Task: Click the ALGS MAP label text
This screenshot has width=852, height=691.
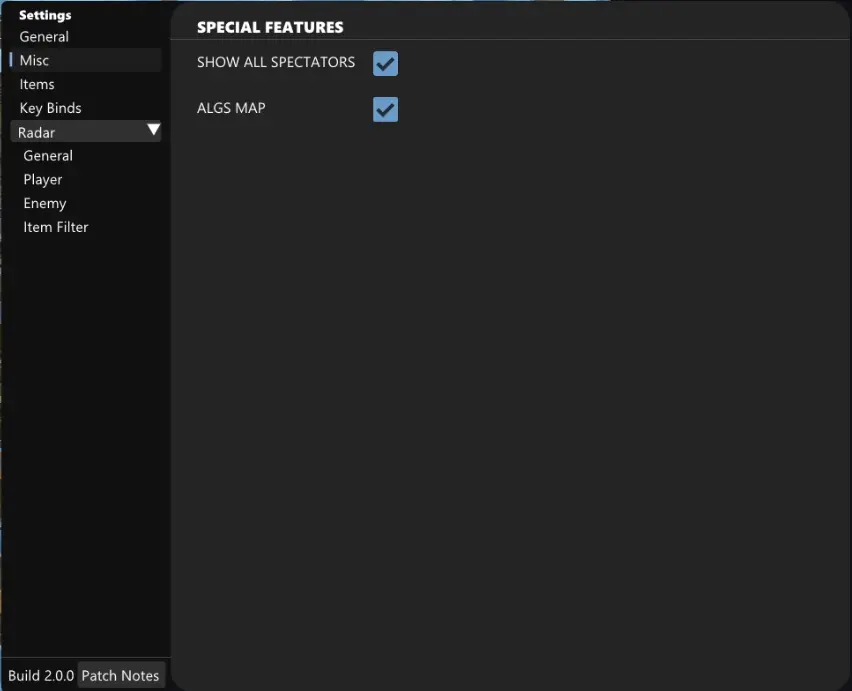Action: pyautogui.click(x=231, y=108)
